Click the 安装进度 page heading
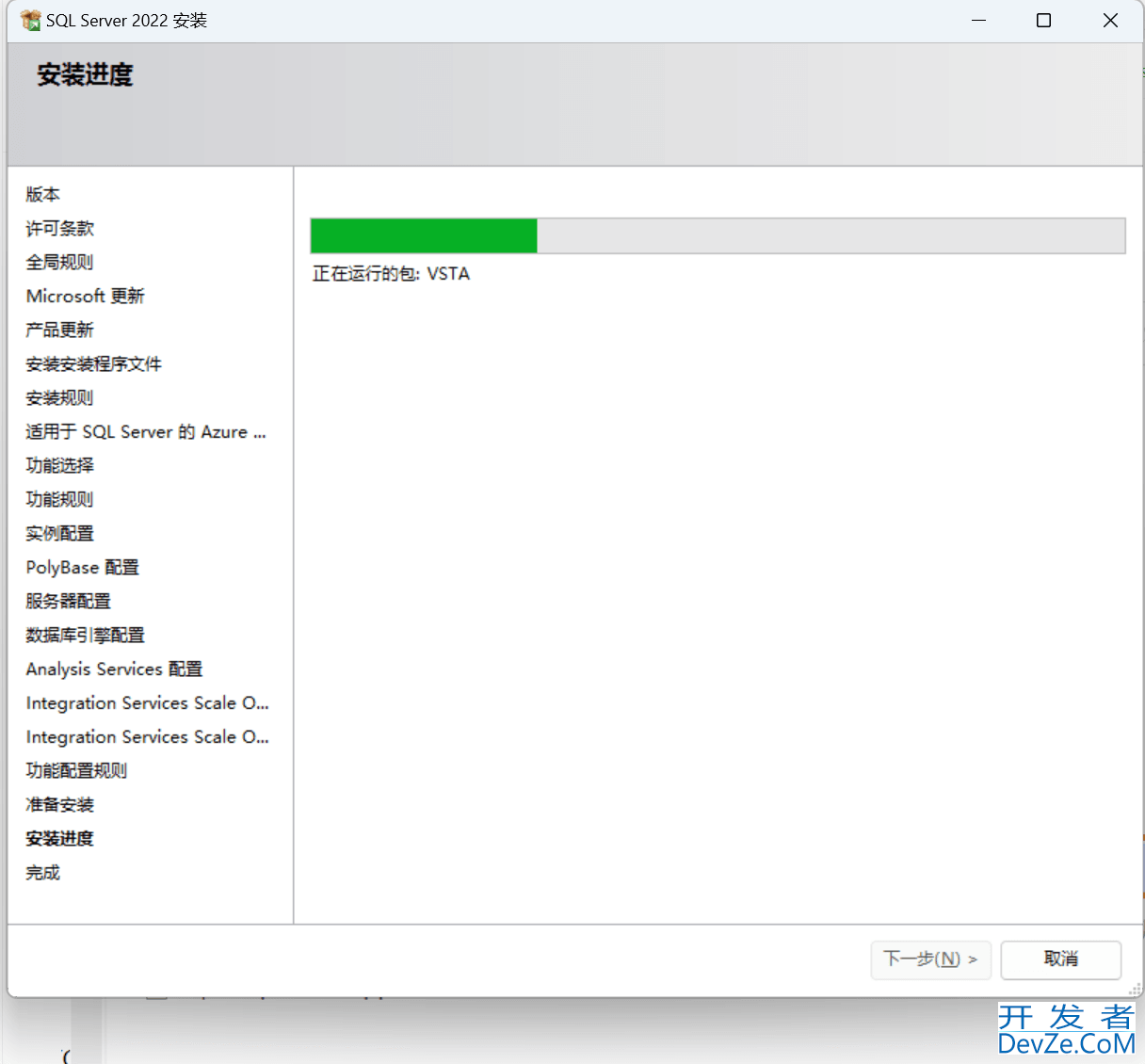The height and width of the screenshot is (1064, 1145). tap(86, 74)
